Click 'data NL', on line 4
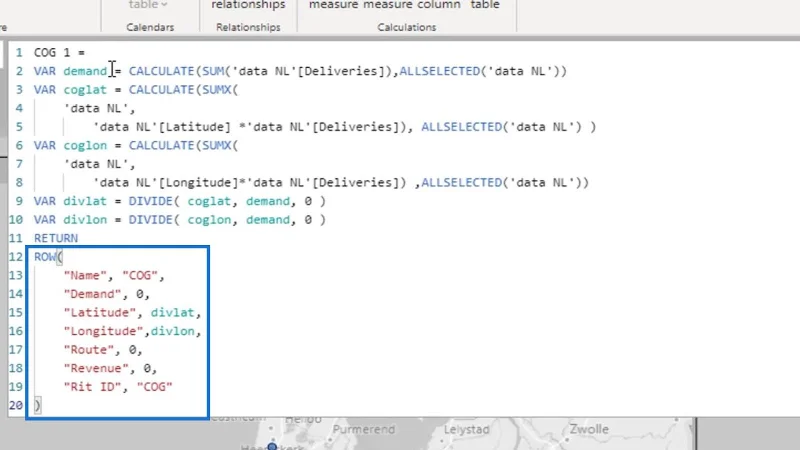Image resolution: width=800 pixels, height=450 pixels. (99, 108)
